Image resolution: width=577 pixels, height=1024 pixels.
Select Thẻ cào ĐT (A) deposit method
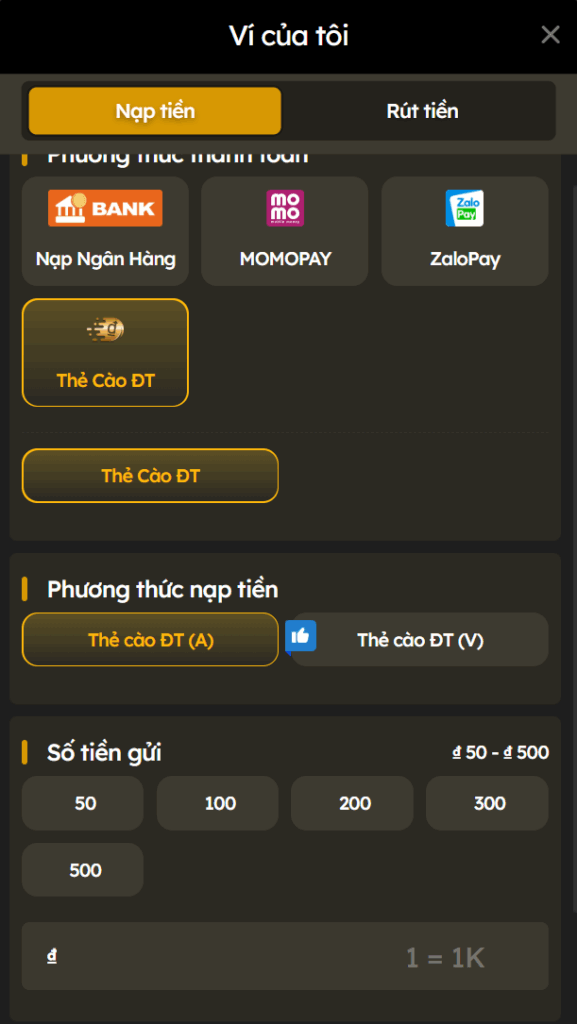coord(150,640)
